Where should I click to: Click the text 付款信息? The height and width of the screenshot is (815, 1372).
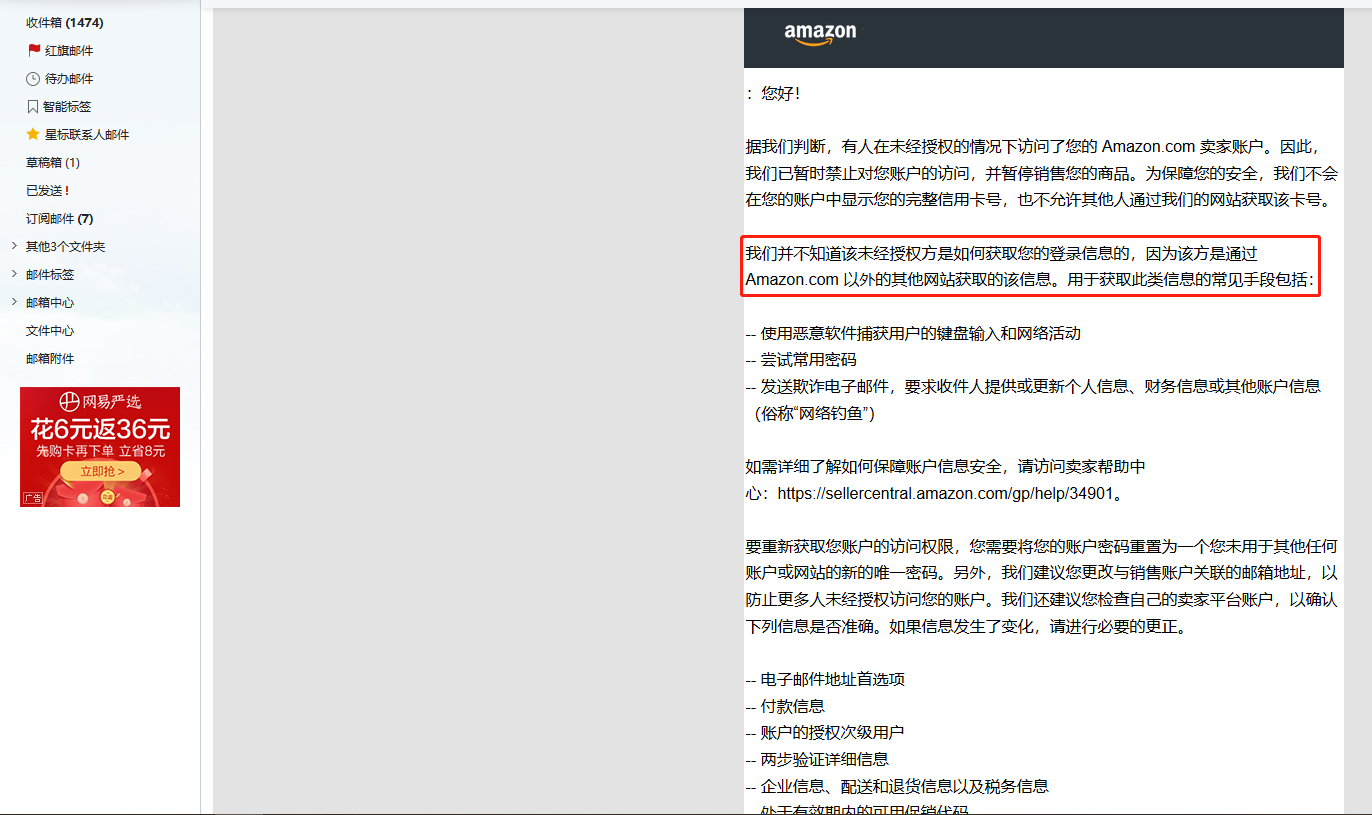pos(793,706)
